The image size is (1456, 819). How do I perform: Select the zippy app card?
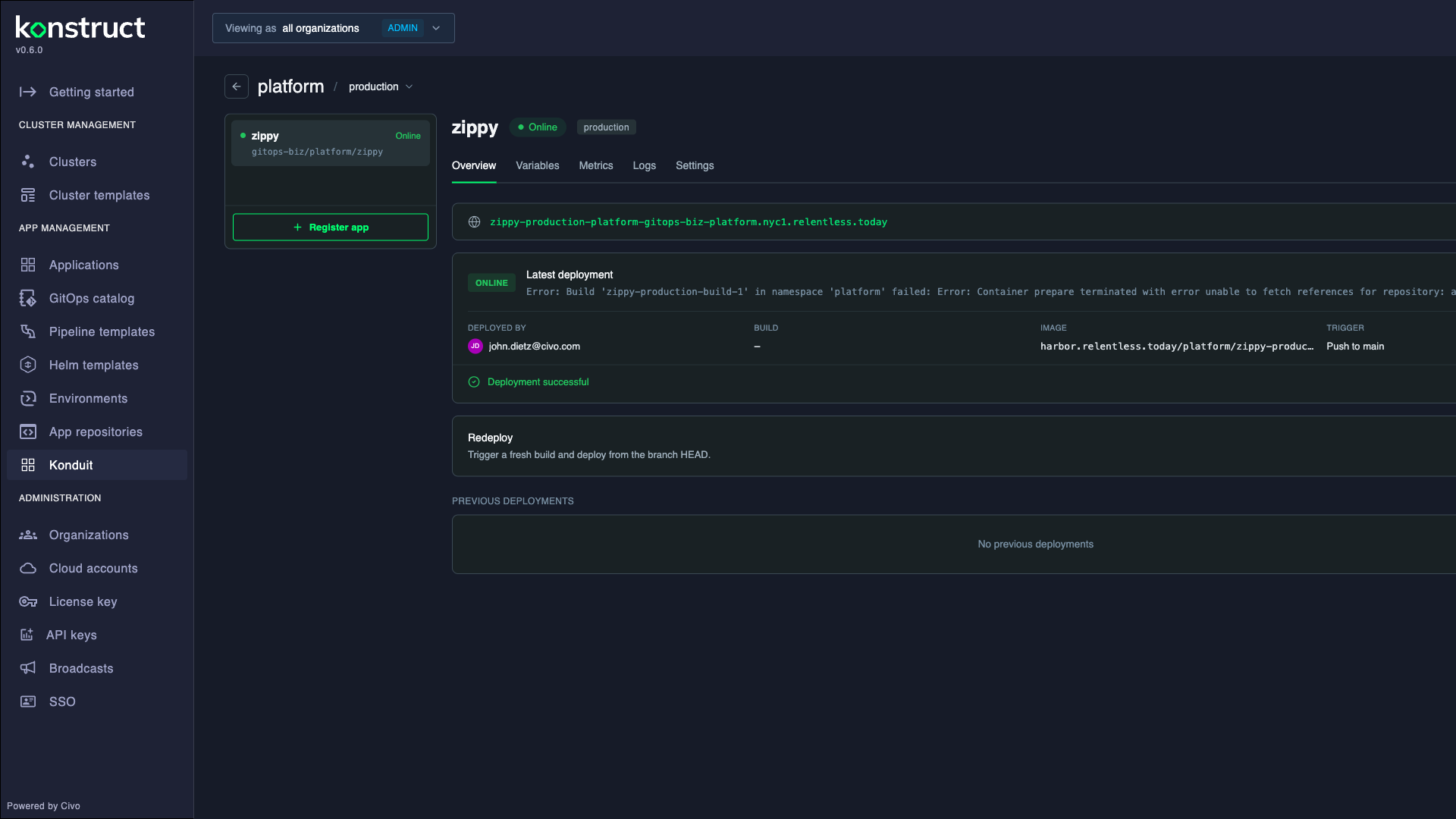click(x=331, y=143)
